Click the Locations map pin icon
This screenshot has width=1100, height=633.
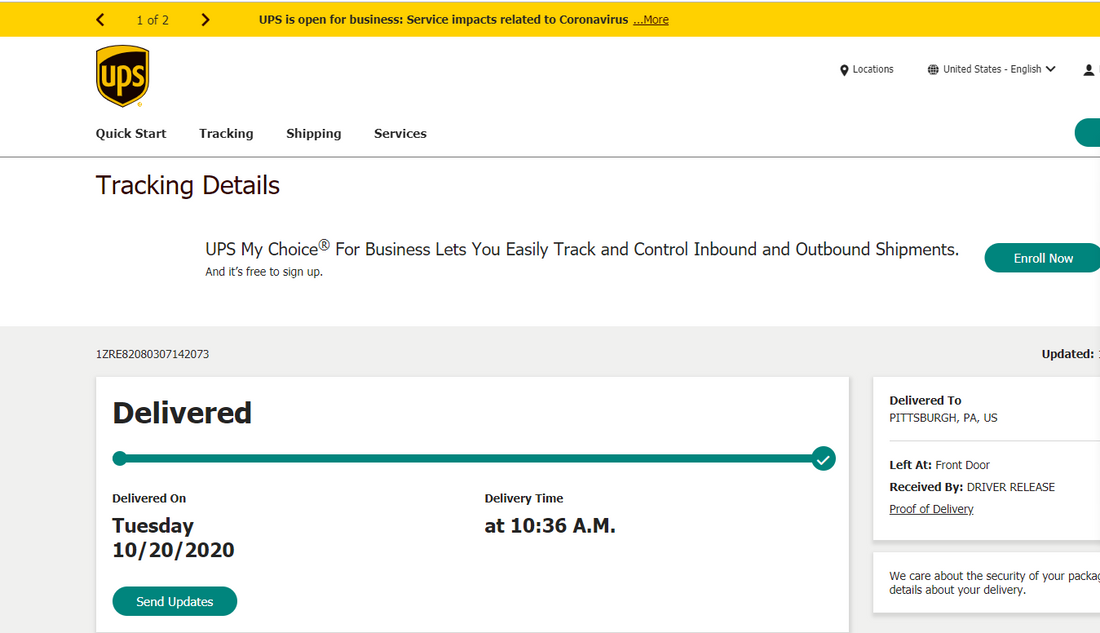pyautogui.click(x=844, y=70)
